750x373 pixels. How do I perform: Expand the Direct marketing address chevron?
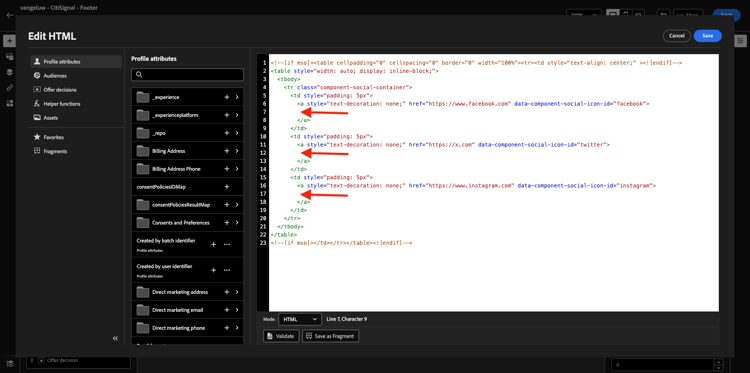tap(237, 292)
